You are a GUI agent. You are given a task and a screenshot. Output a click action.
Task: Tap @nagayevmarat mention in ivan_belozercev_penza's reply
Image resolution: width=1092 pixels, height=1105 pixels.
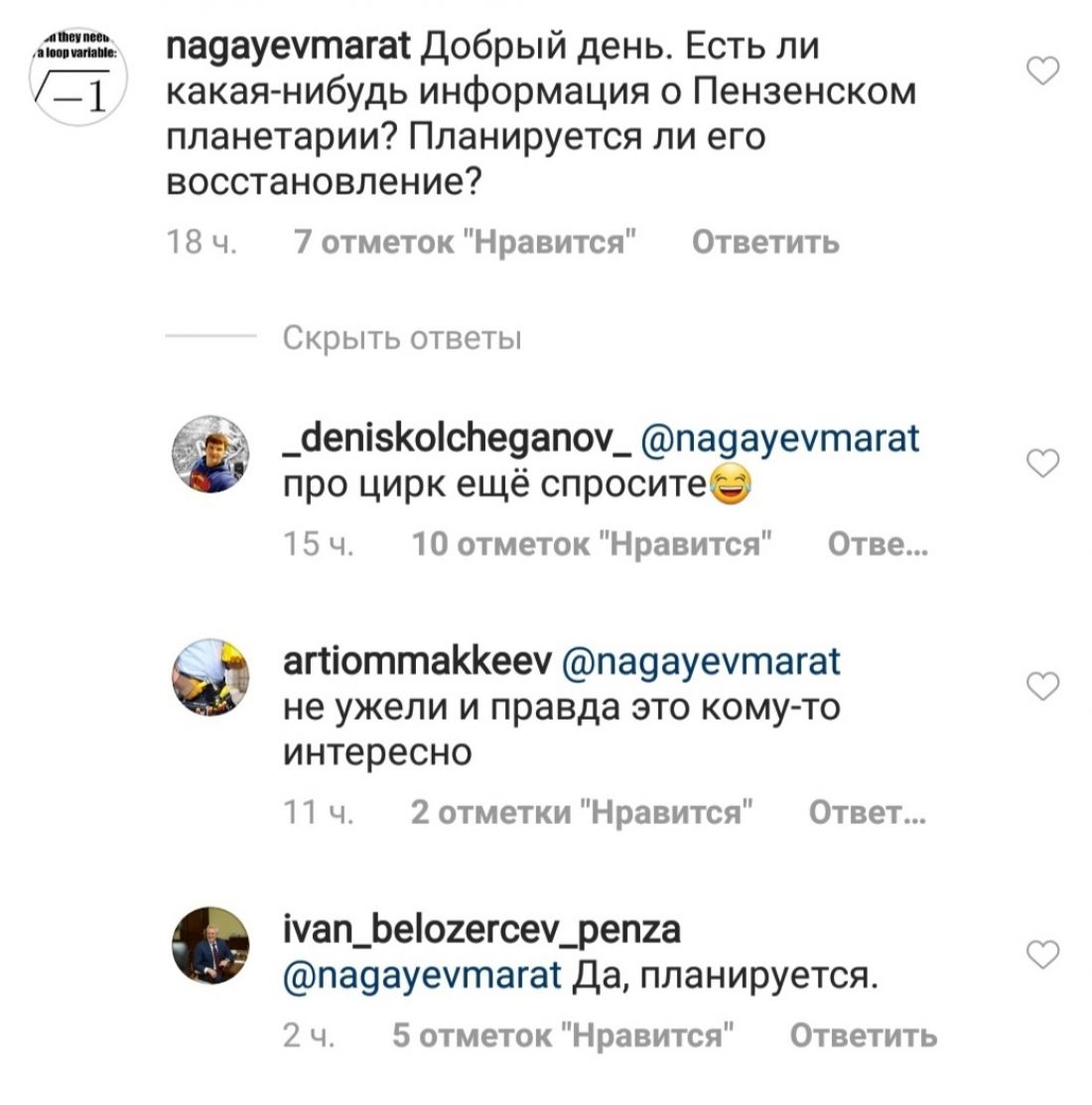(423, 977)
